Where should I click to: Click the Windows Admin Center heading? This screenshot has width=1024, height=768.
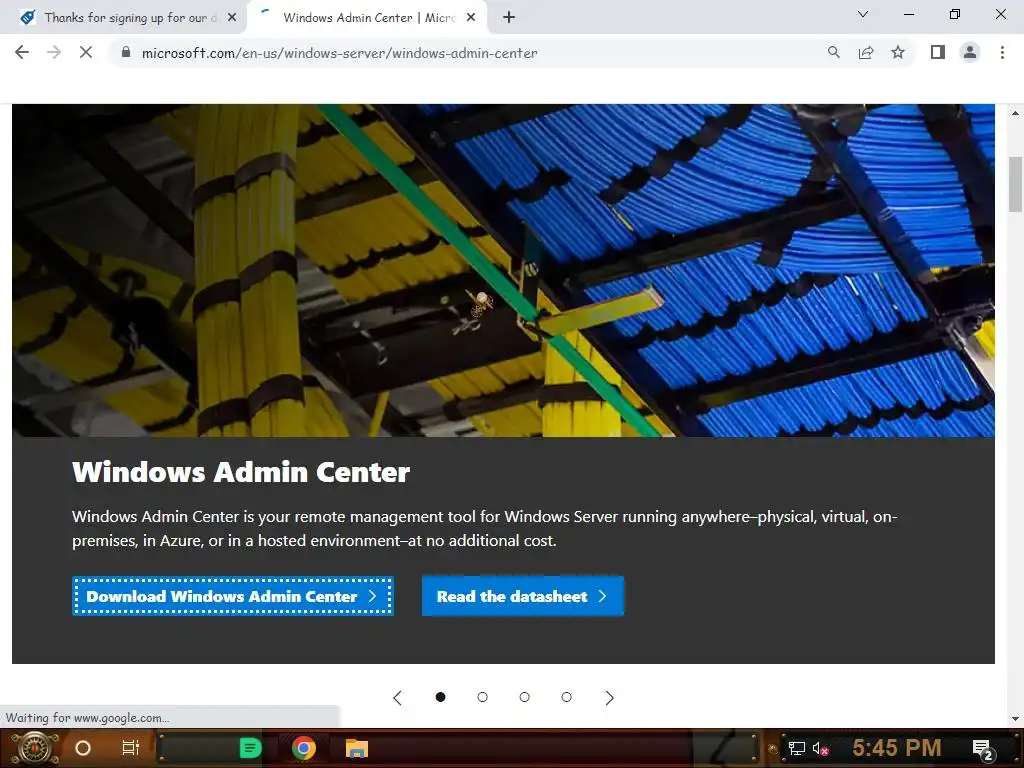coord(241,472)
